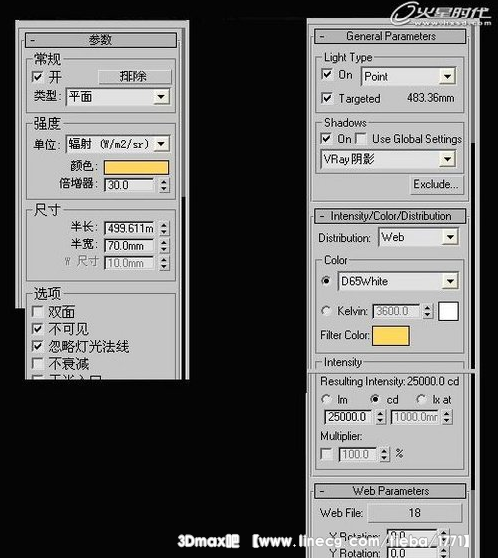Select the D65White color radio button
This screenshot has height=558, width=499.
[x=326, y=281]
